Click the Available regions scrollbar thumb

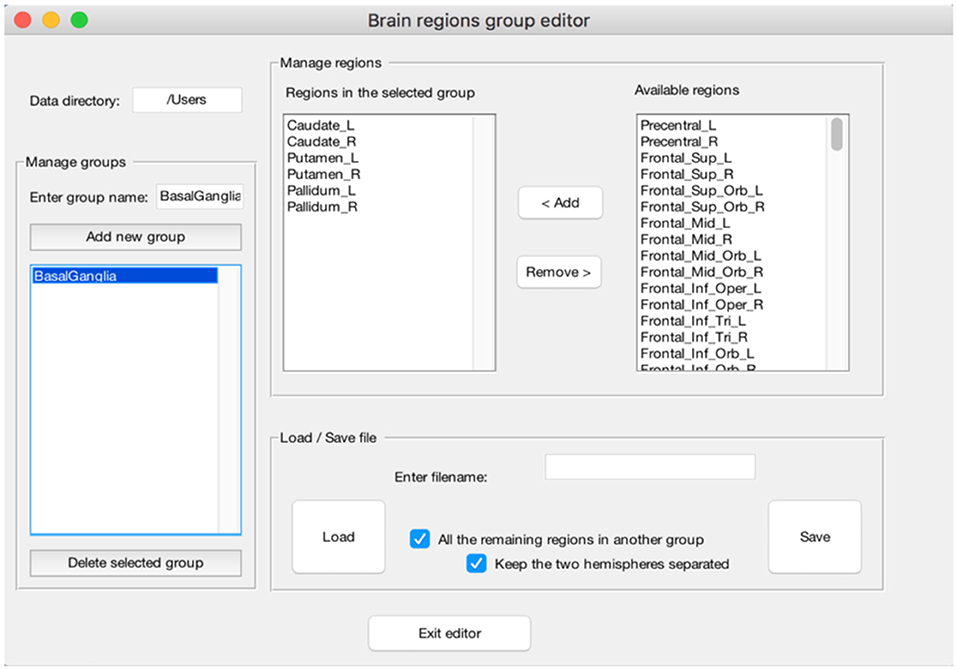point(837,134)
